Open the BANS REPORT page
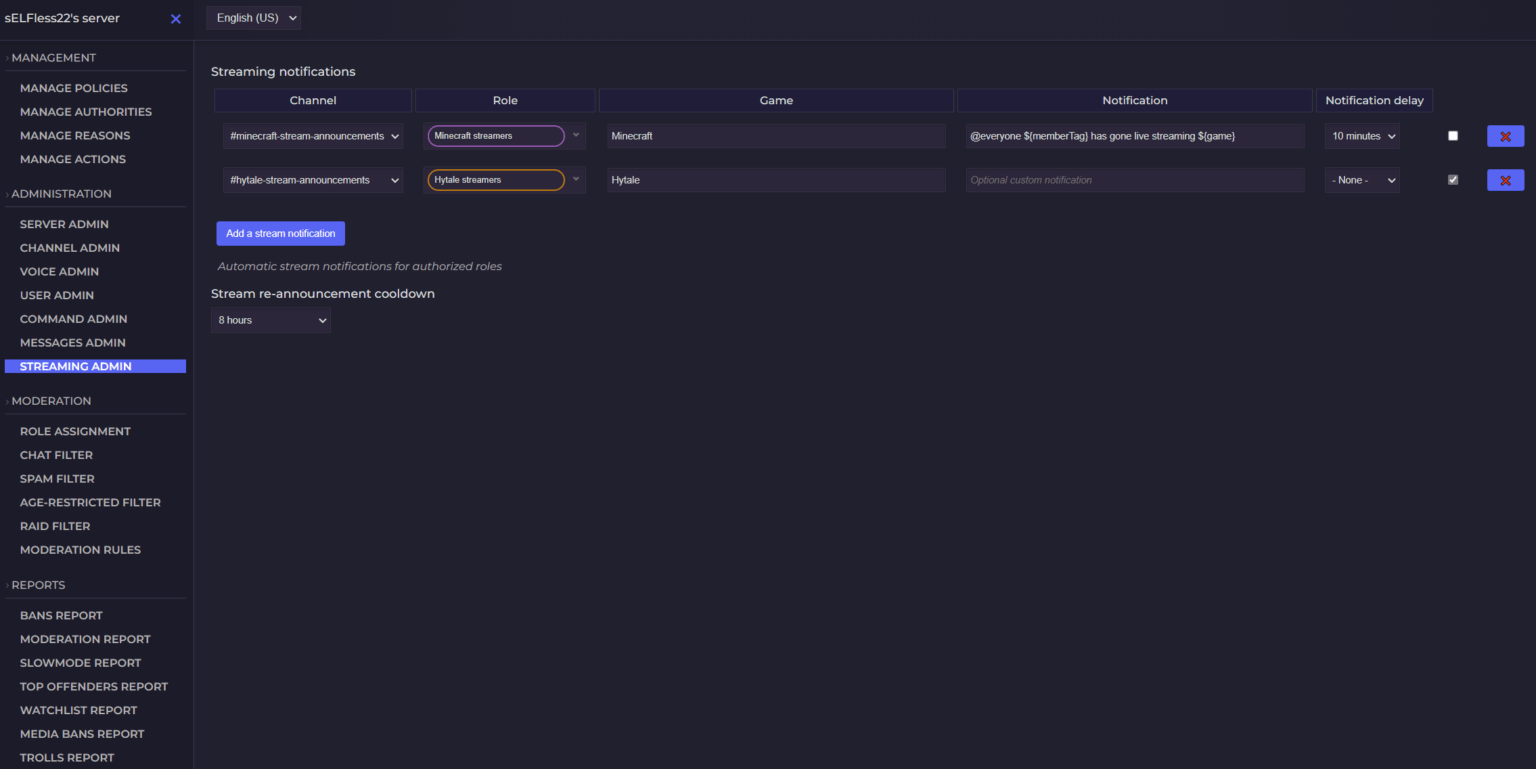 [x=60, y=615]
